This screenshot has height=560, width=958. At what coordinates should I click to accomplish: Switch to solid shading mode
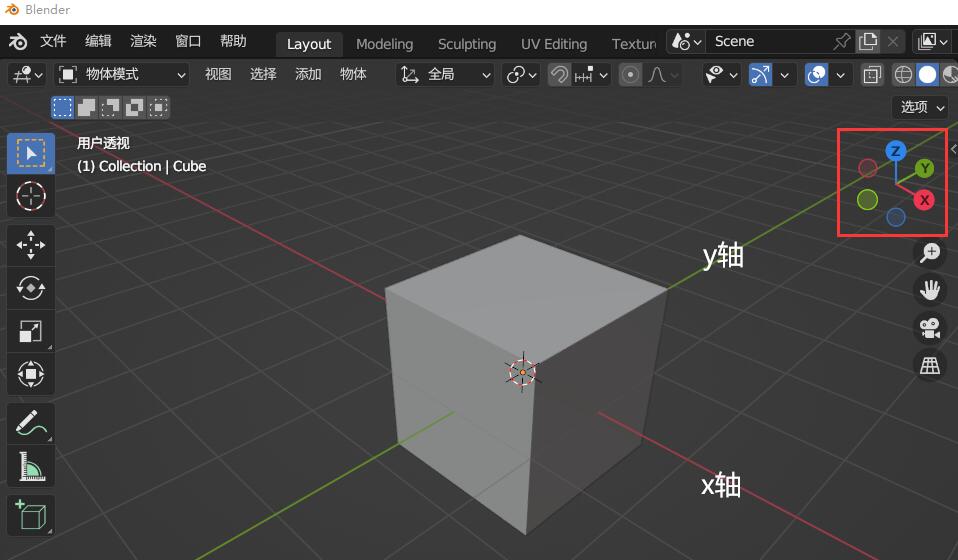[927, 75]
